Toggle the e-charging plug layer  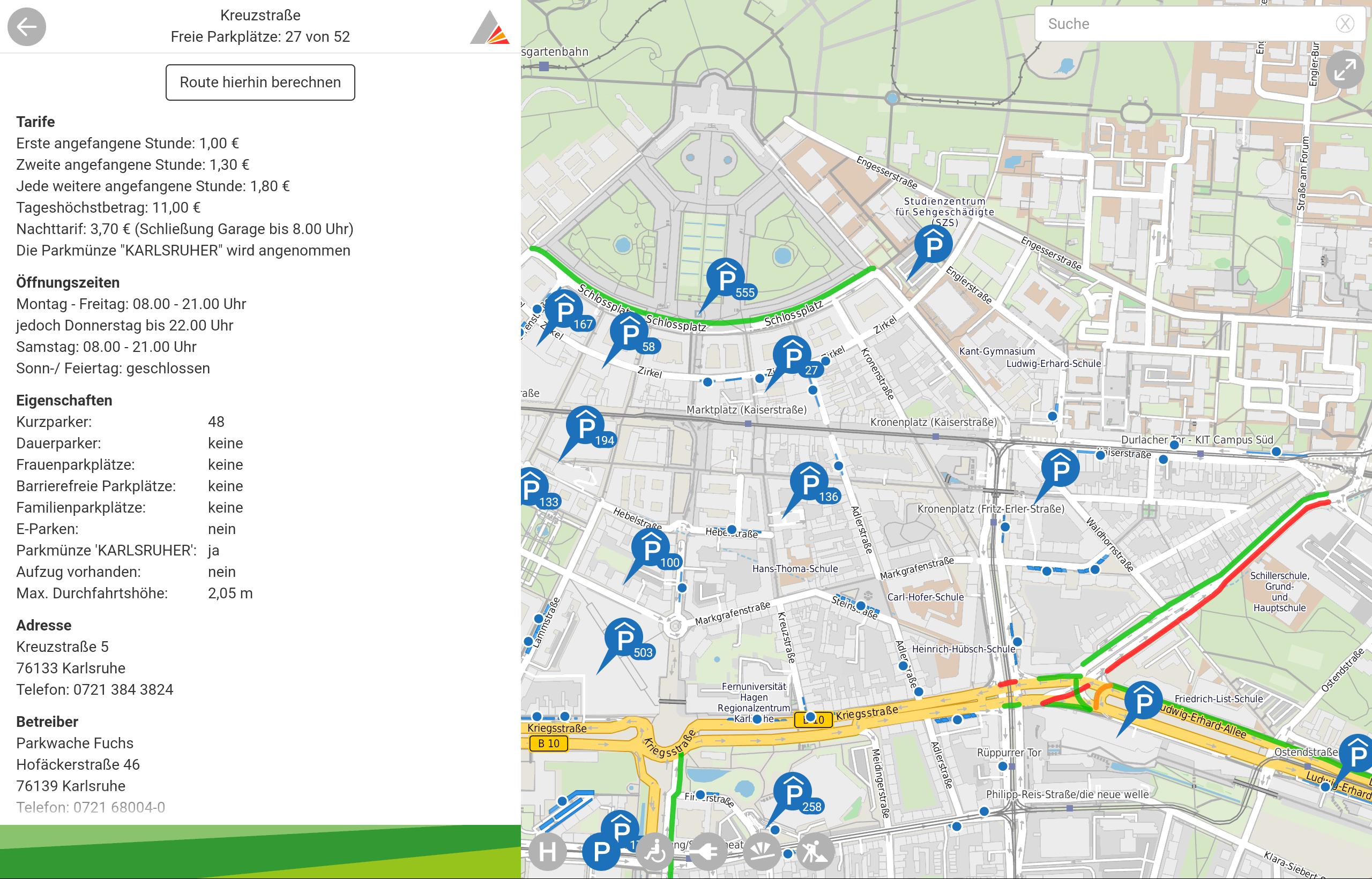[708, 852]
